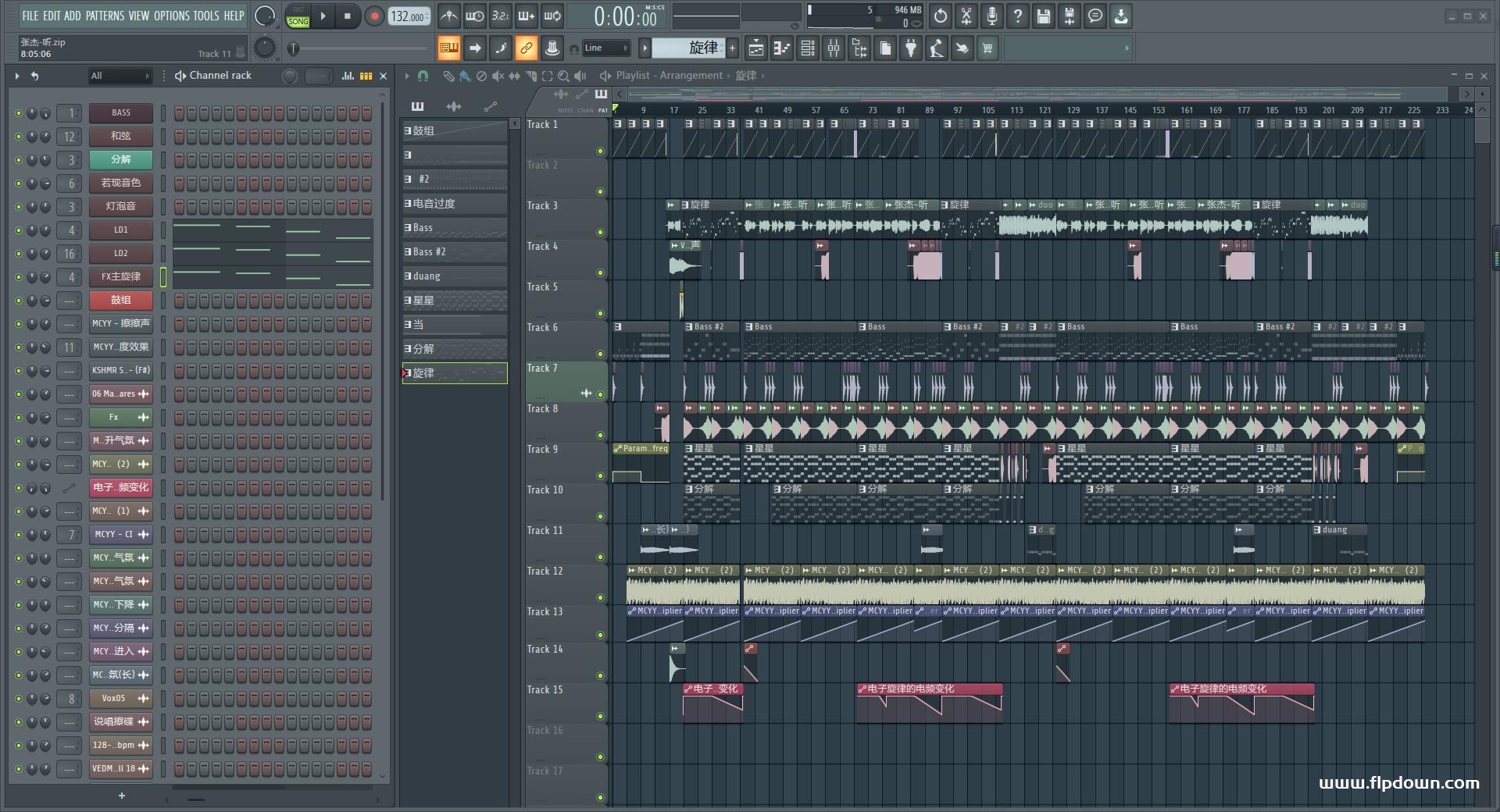Screen dimensions: 1500x812
Task: Toggle countdown before recording
Action: click(x=501, y=16)
